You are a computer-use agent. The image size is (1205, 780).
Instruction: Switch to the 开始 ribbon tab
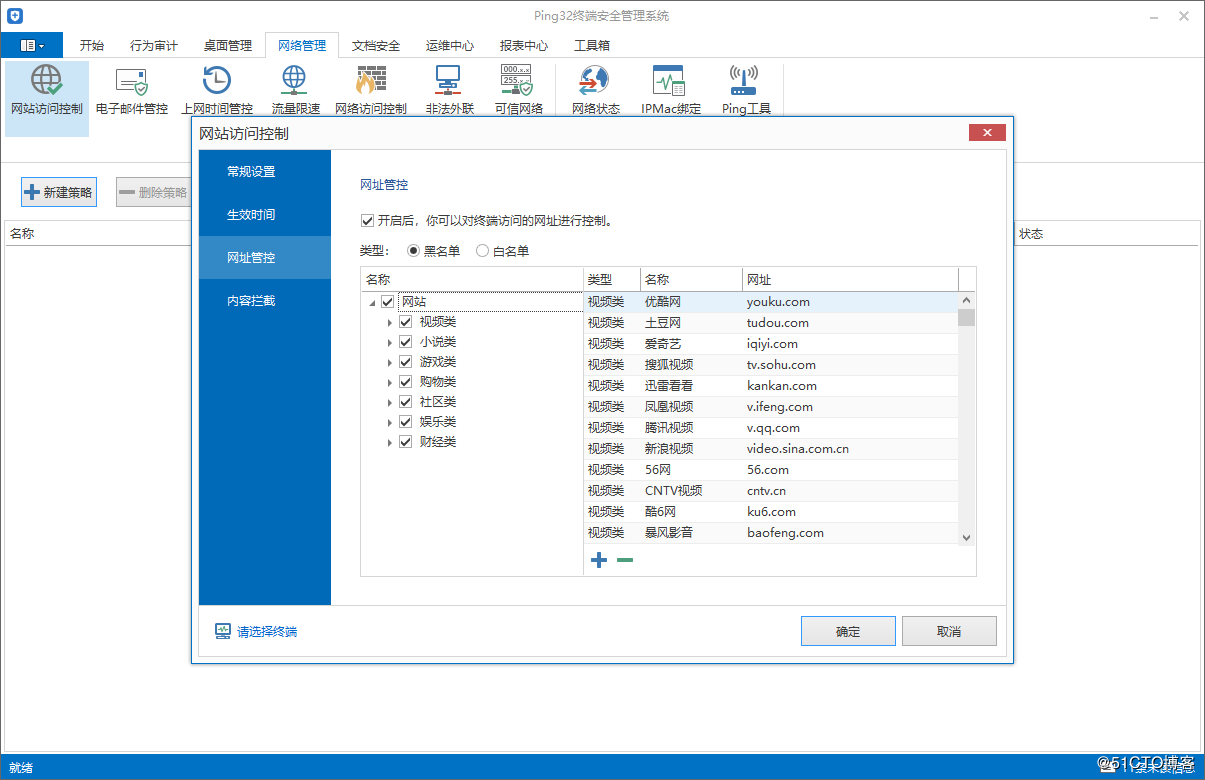pos(91,45)
